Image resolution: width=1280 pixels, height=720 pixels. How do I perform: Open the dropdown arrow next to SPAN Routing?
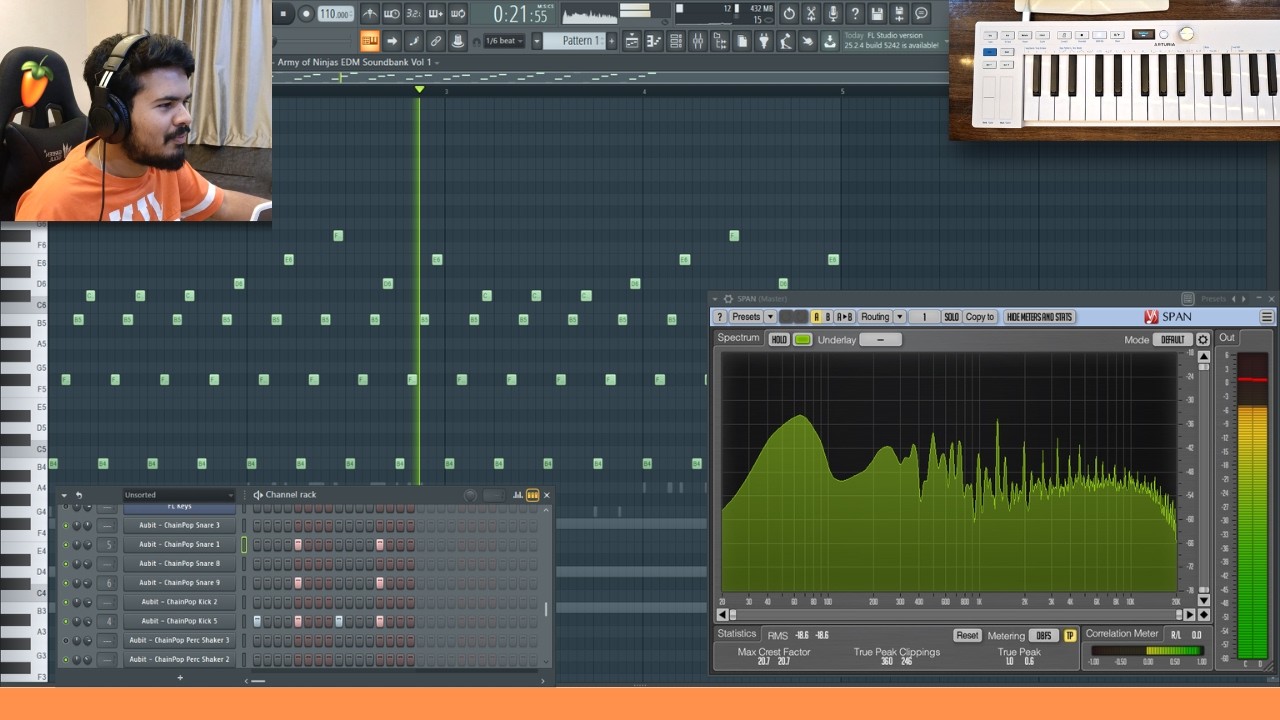[900, 317]
